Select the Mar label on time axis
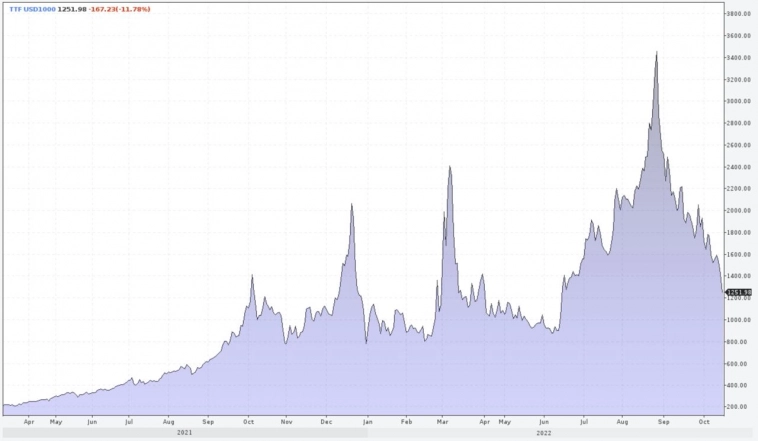The image size is (758, 441). pyautogui.click(x=442, y=422)
